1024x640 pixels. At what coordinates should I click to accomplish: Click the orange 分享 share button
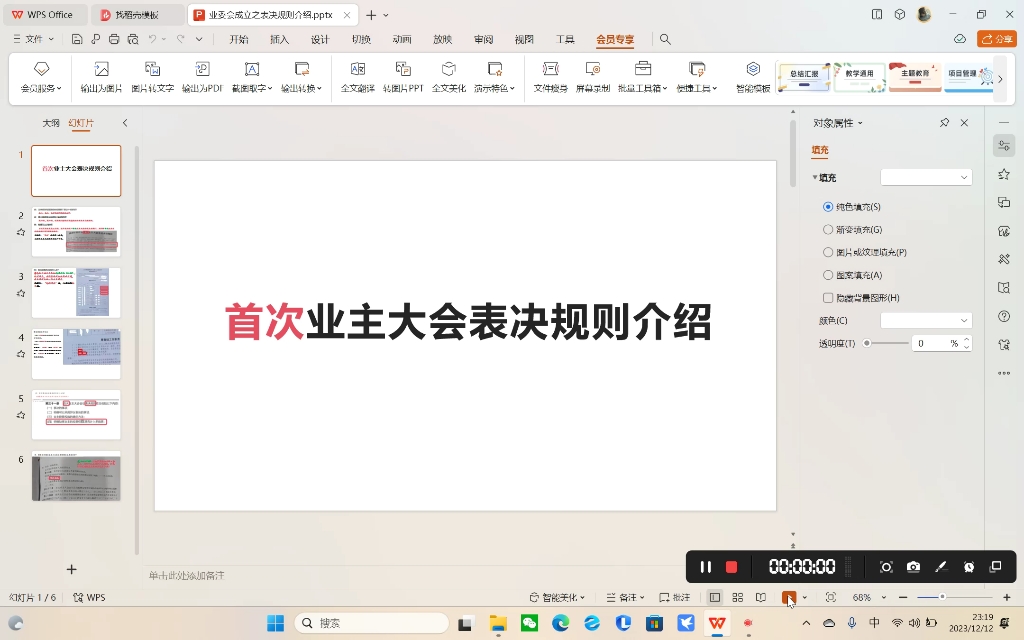(995, 39)
